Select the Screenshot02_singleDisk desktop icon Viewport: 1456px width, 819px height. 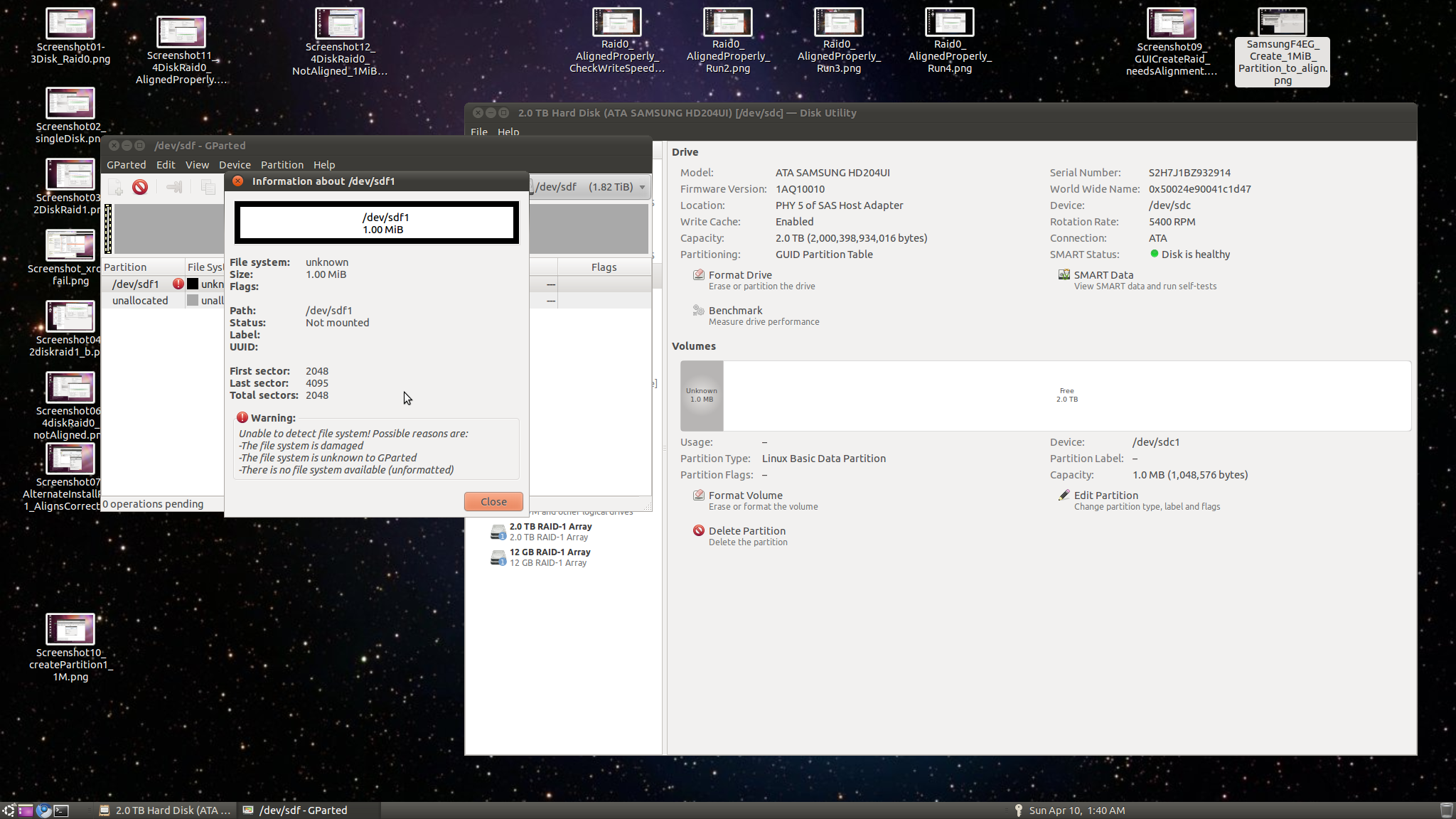[x=70, y=115]
